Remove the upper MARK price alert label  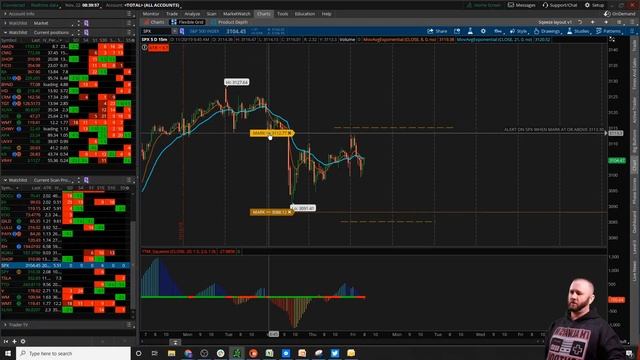pos(290,133)
